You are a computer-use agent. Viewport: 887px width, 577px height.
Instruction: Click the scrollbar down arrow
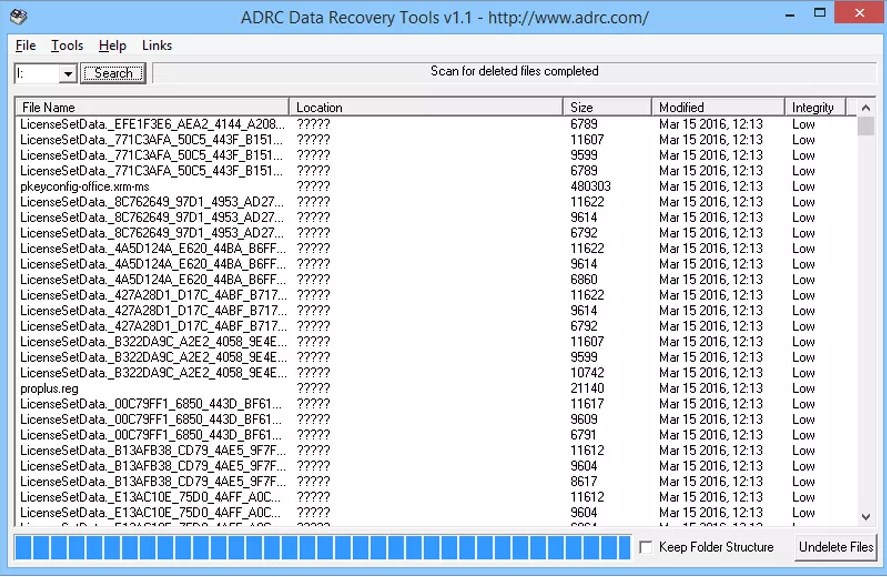866,518
